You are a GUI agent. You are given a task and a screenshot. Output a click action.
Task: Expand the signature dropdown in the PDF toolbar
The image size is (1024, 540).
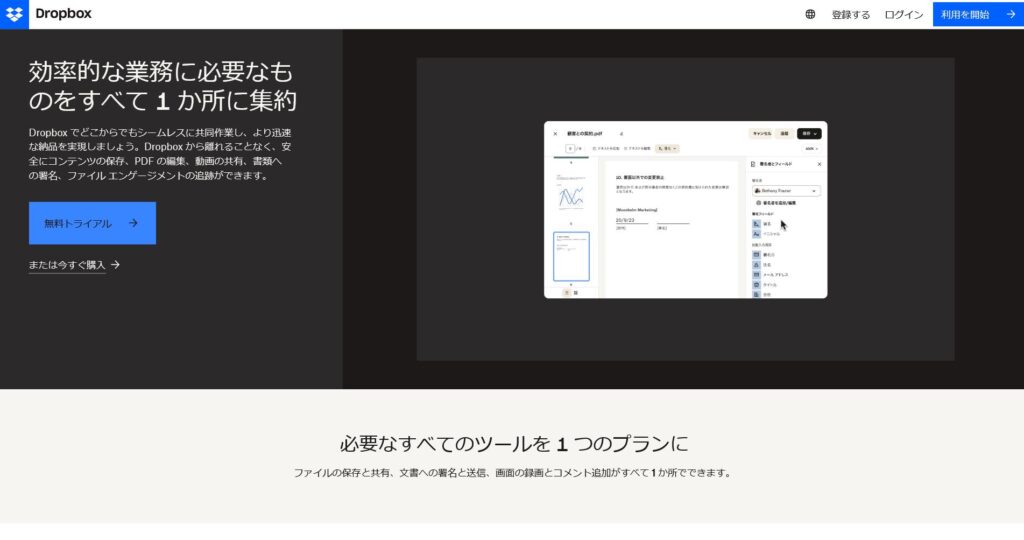pos(667,148)
